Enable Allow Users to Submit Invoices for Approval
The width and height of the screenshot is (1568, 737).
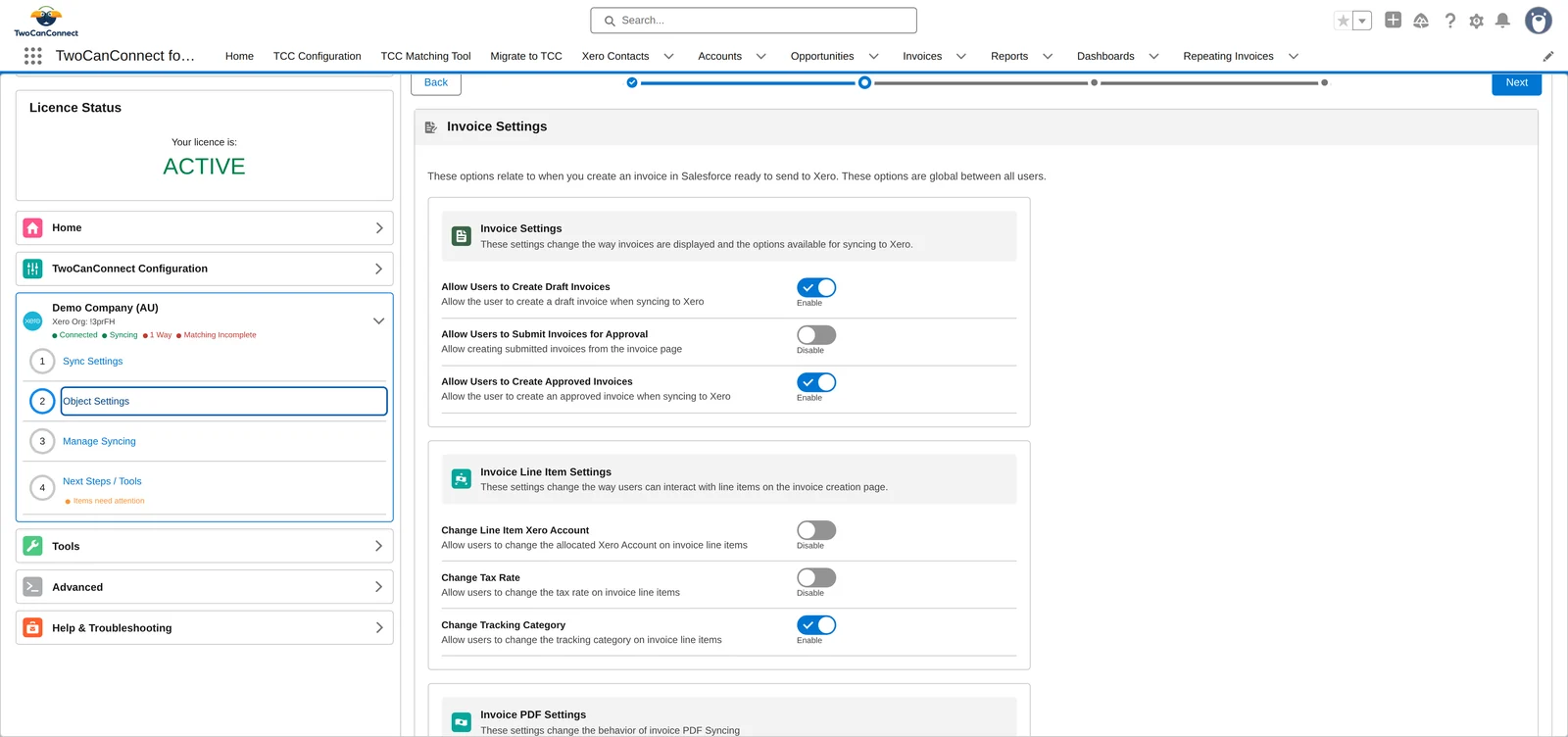[x=816, y=335]
